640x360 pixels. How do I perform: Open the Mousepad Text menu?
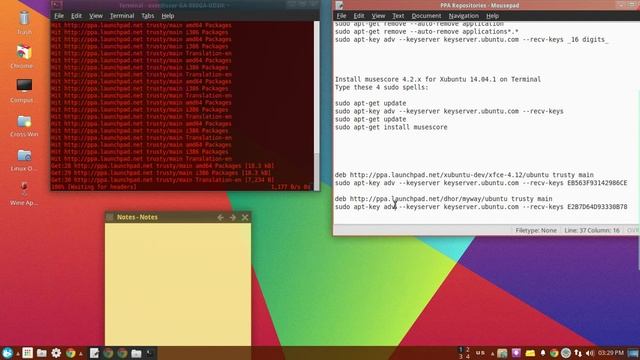pyautogui.click(x=398, y=16)
